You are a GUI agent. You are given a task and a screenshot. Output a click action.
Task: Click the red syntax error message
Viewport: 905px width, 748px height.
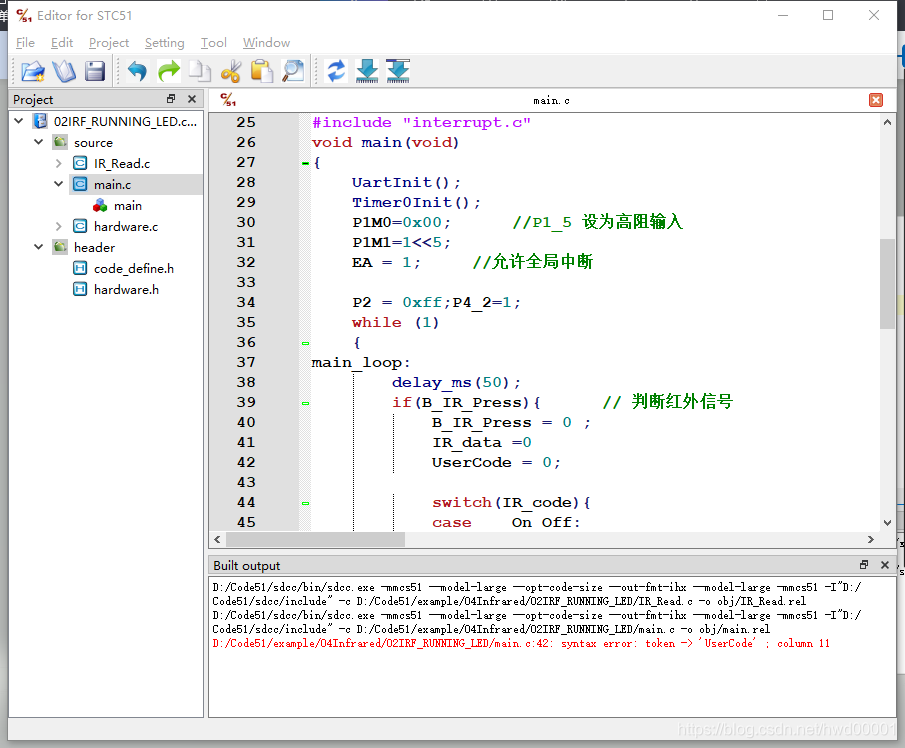pyautogui.click(x=521, y=644)
